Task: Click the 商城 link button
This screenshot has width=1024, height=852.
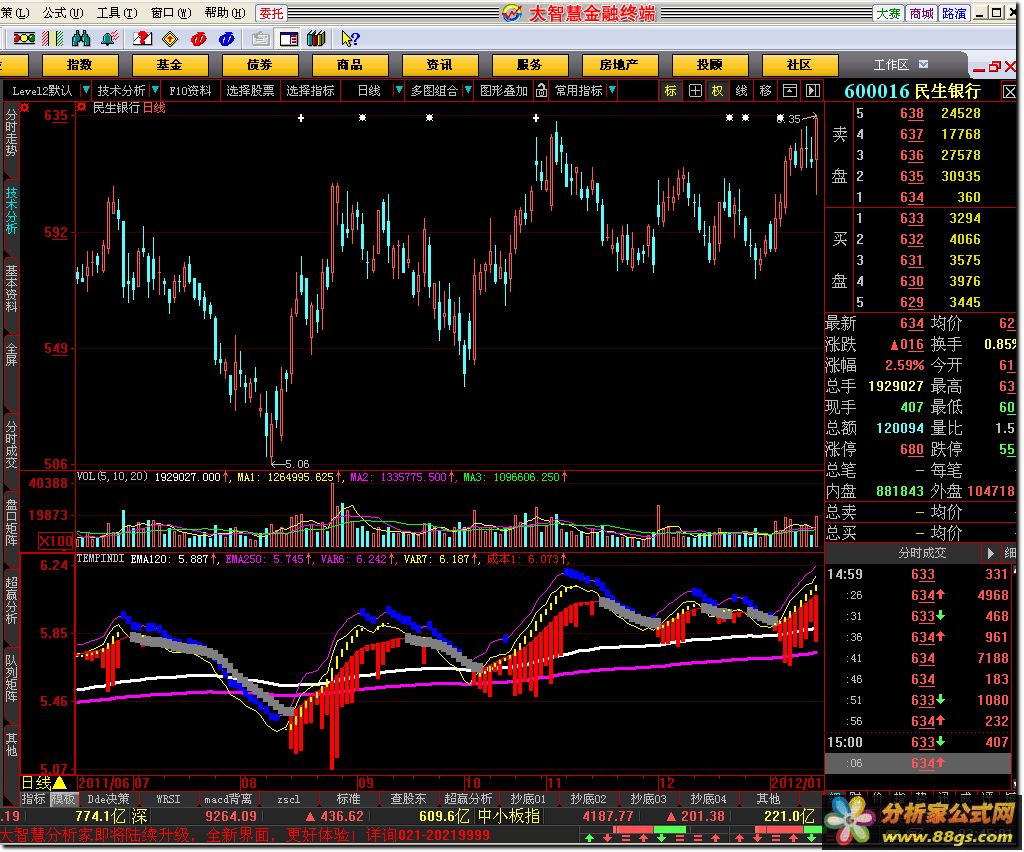Action: (x=921, y=13)
